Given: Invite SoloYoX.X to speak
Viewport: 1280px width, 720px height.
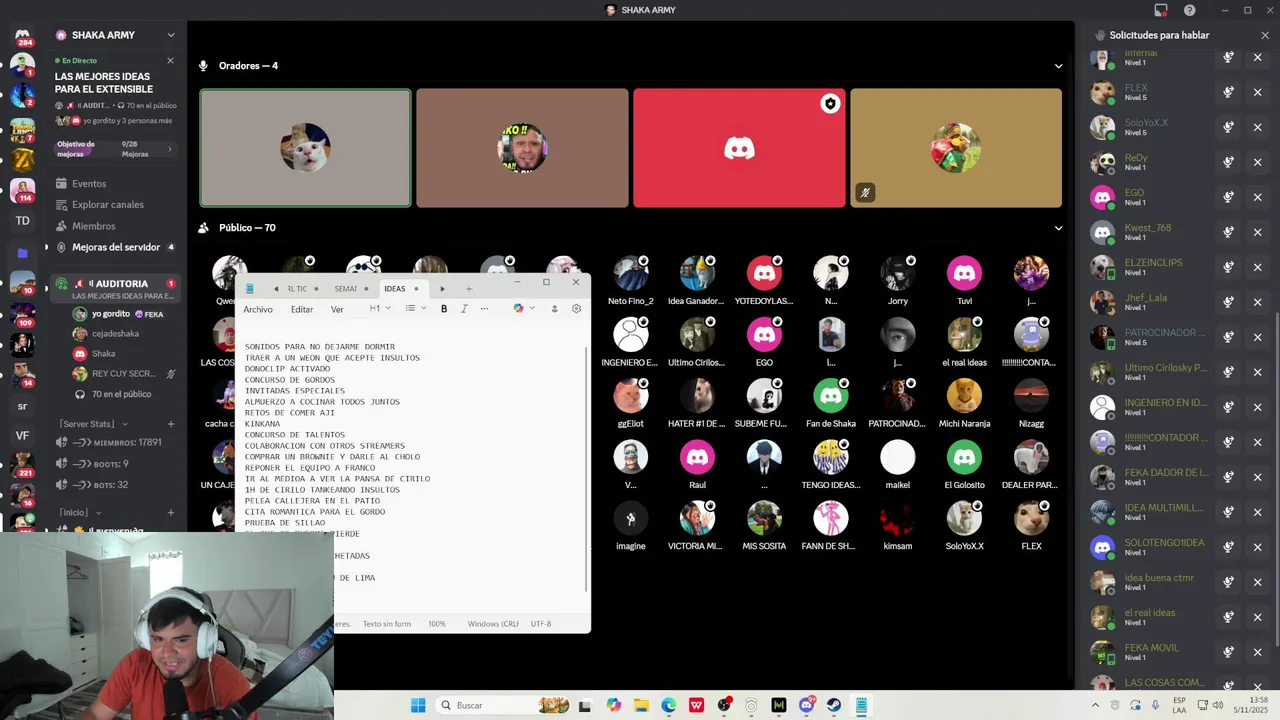Looking at the screenshot, I should (1228, 127).
